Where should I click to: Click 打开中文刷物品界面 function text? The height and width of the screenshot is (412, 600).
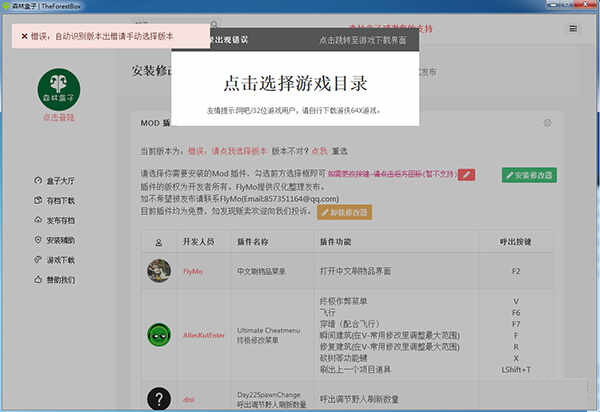(x=355, y=271)
